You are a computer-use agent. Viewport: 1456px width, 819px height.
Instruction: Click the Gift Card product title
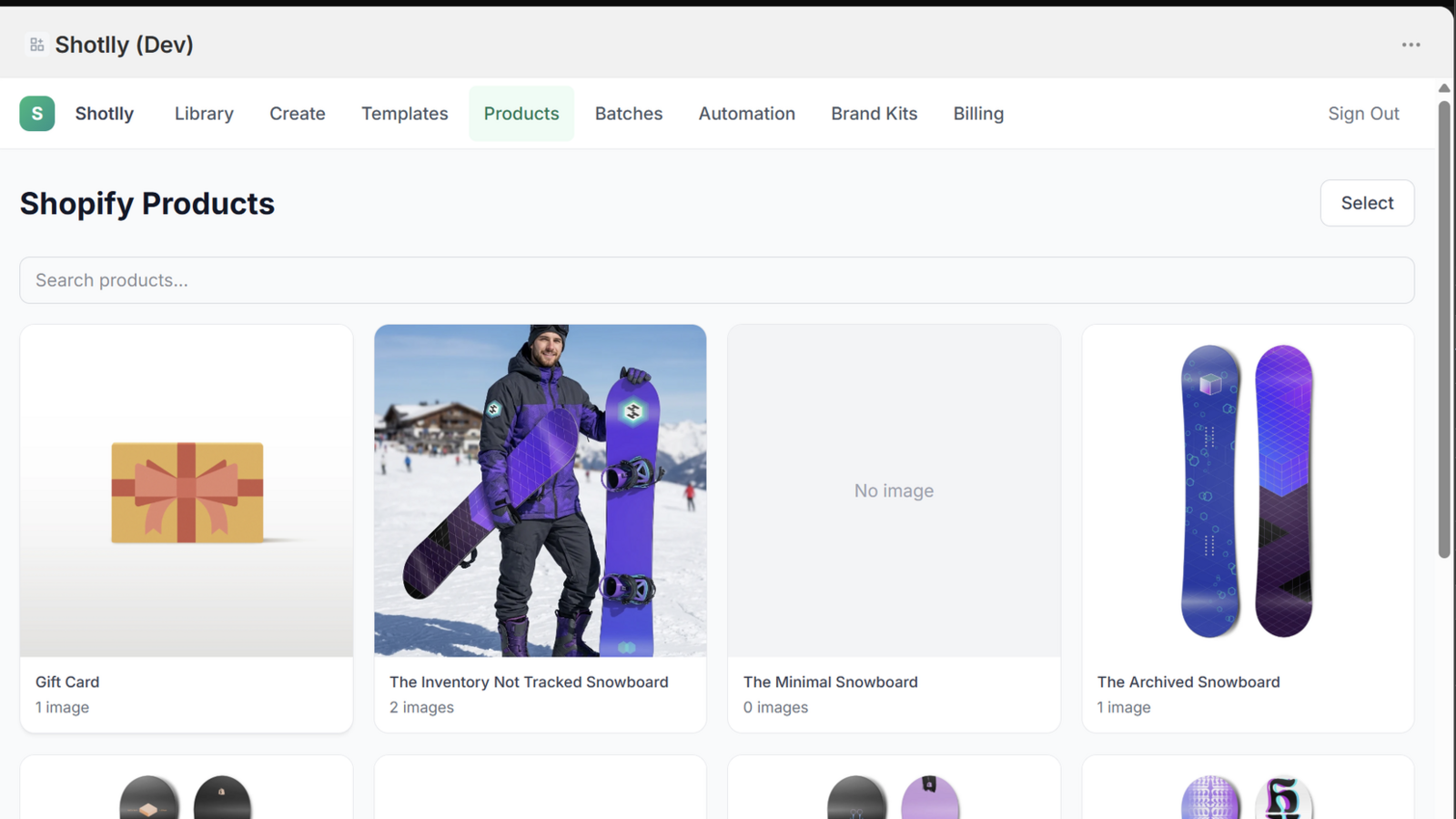pos(67,682)
